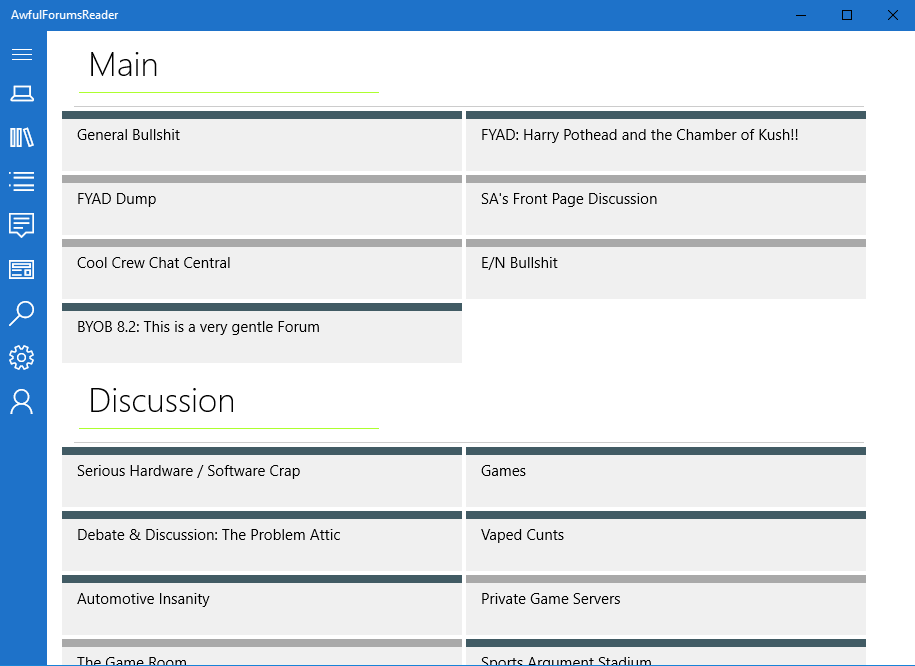Open BYOB 8.2 gentle Forum tile

(x=261, y=333)
